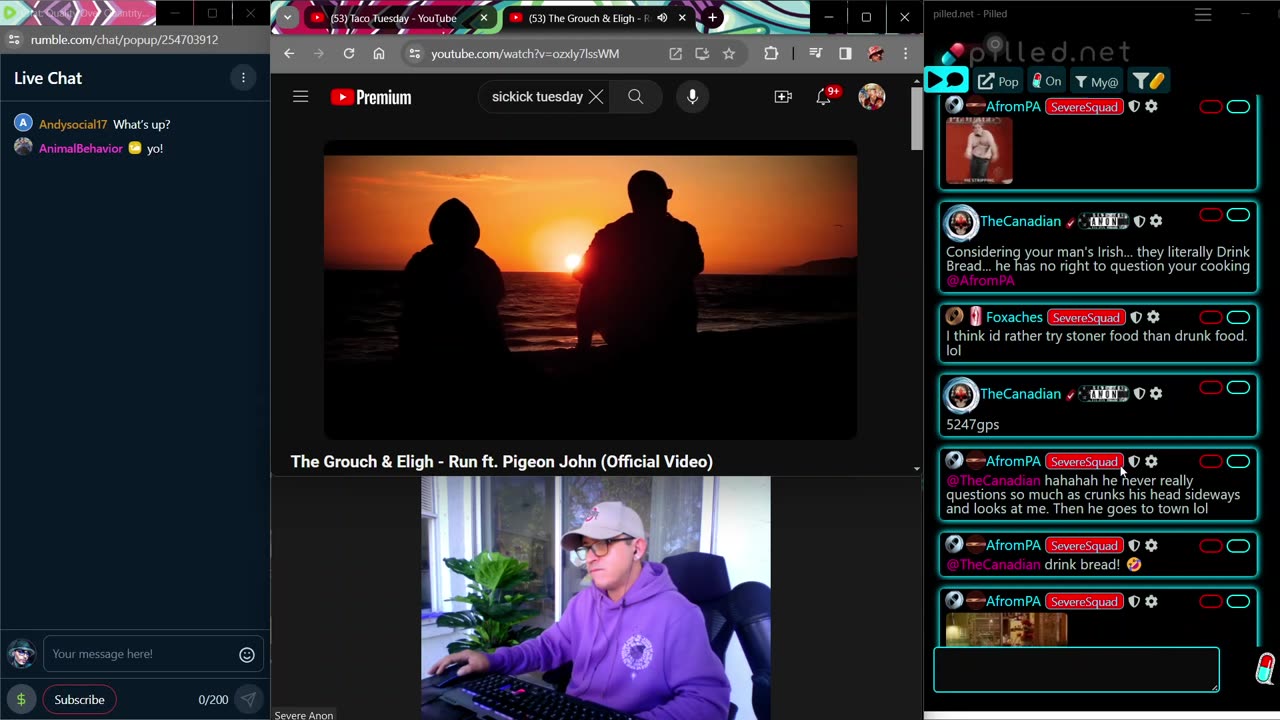Image resolution: width=1280 pixels, height=720 pixels.
Task: Click the Chrome address bar URL
Action: (x=525, y=54)
